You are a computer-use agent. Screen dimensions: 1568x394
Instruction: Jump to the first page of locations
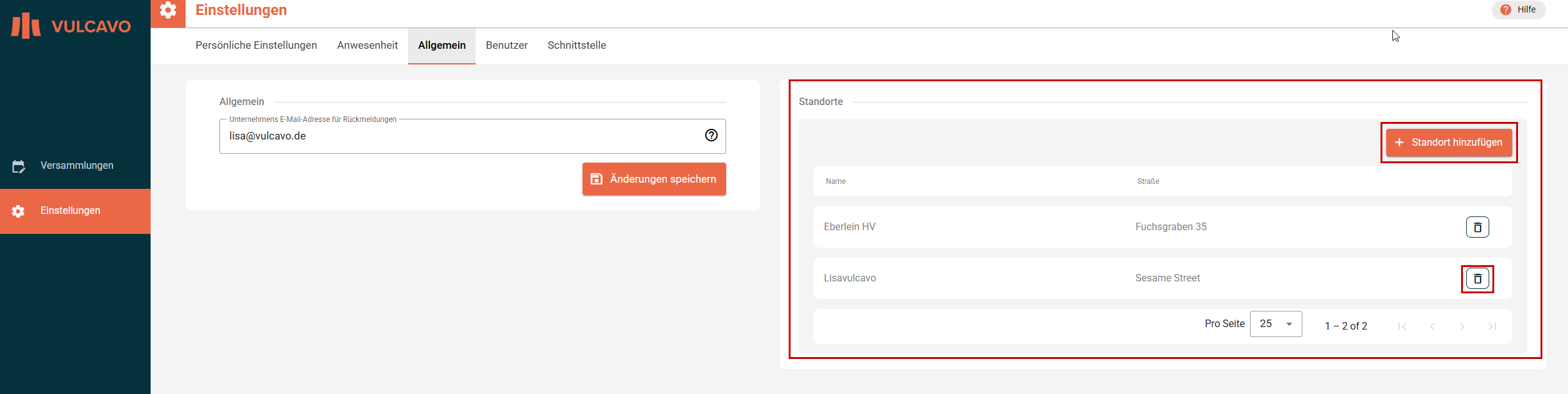1402,326
